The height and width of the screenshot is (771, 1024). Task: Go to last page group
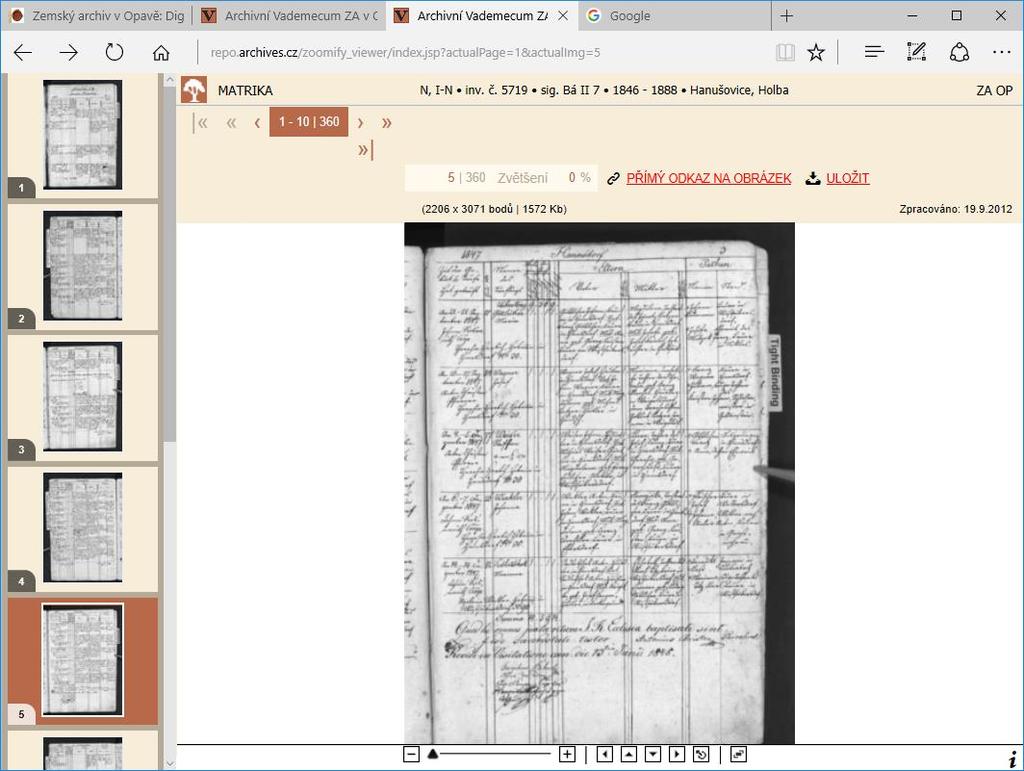tap(365, 150)
